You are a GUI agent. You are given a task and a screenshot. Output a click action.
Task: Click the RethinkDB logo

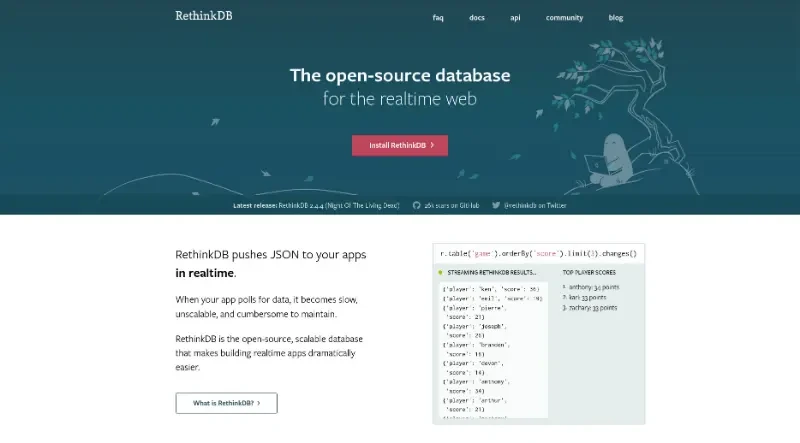(x=204, y=16)
